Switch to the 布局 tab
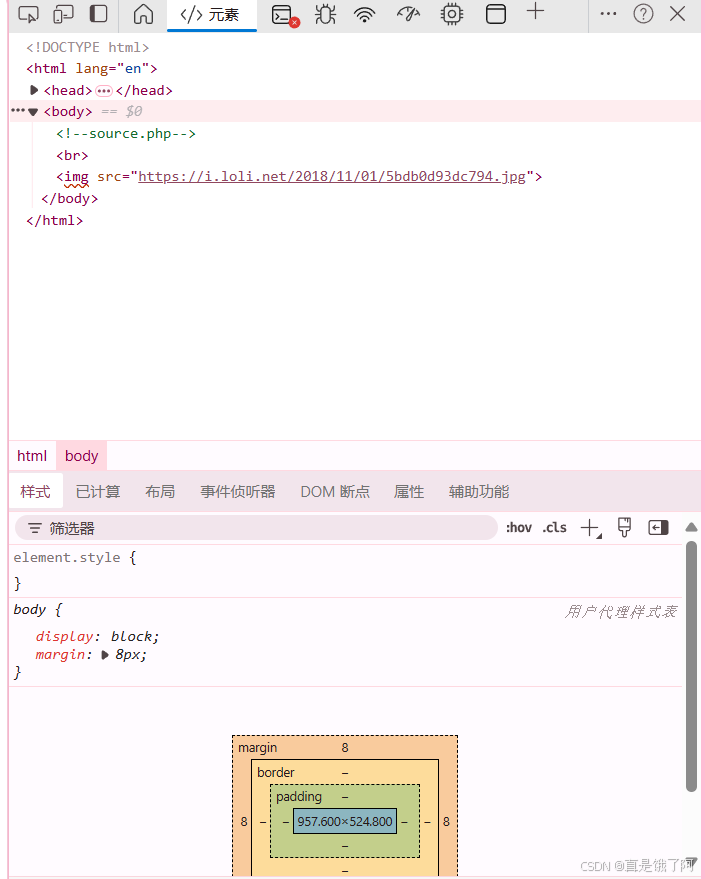705x879 pixels. 160,491
